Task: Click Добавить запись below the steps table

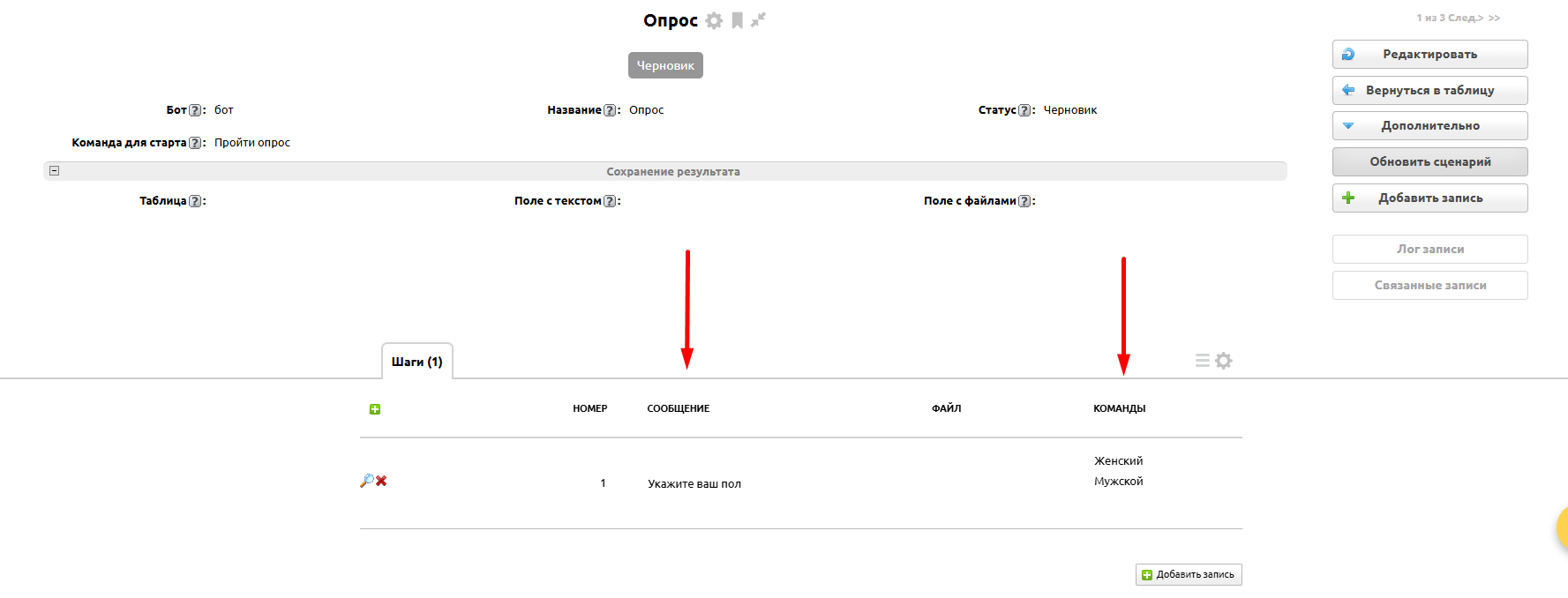Action: click(1189, 575)
